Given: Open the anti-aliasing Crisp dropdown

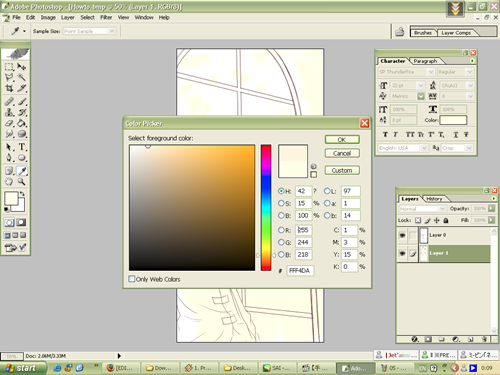Looking at the screenshot, I should [457, 148].
